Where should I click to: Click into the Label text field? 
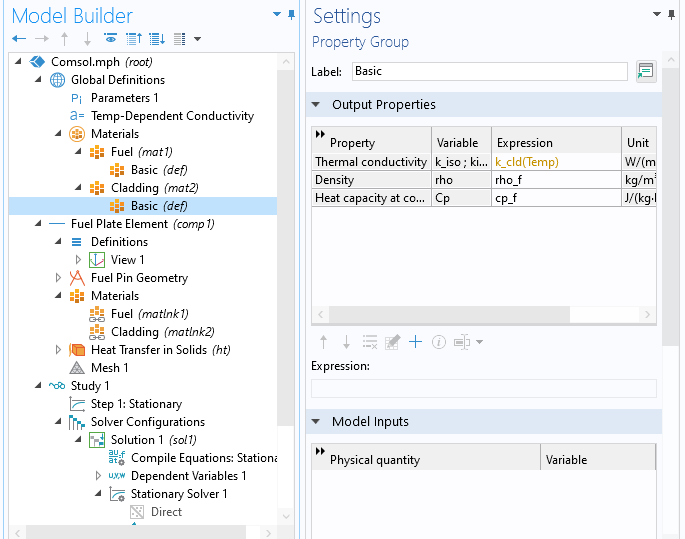click(489, 71)
